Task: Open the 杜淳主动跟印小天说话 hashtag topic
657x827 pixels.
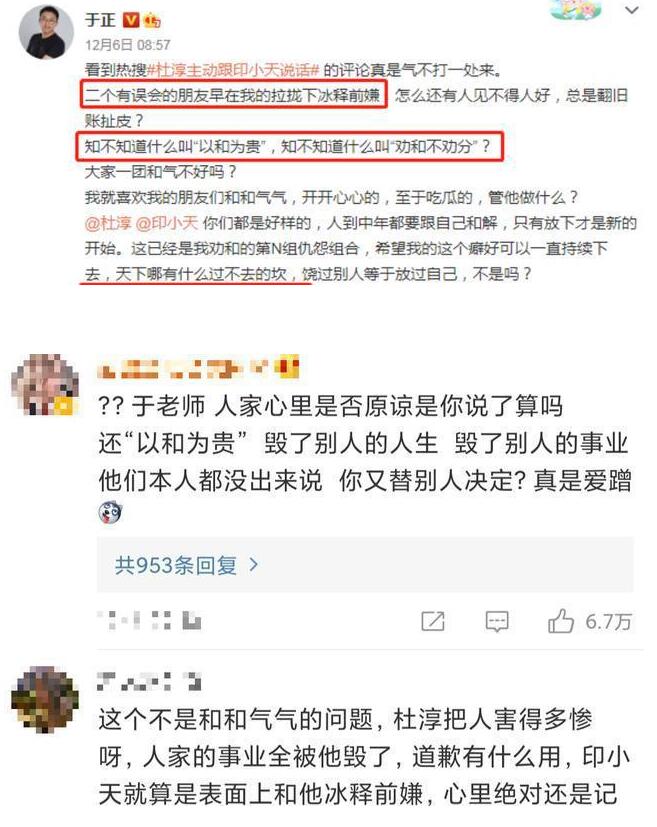Action: (233, 70)
